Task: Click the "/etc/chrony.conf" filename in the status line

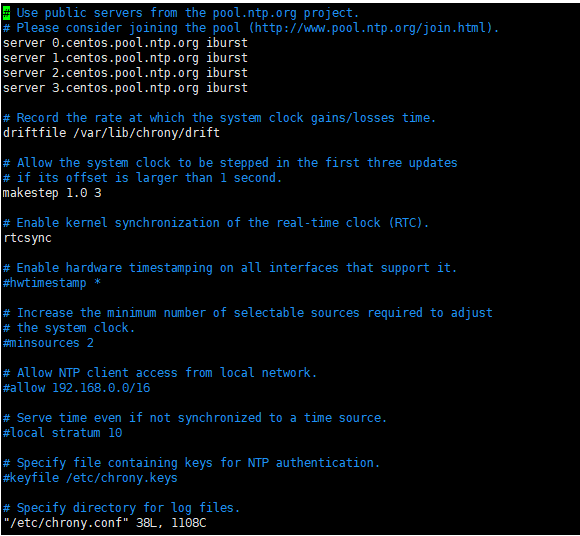Action: pyautogui.click(x=65, y=523)
